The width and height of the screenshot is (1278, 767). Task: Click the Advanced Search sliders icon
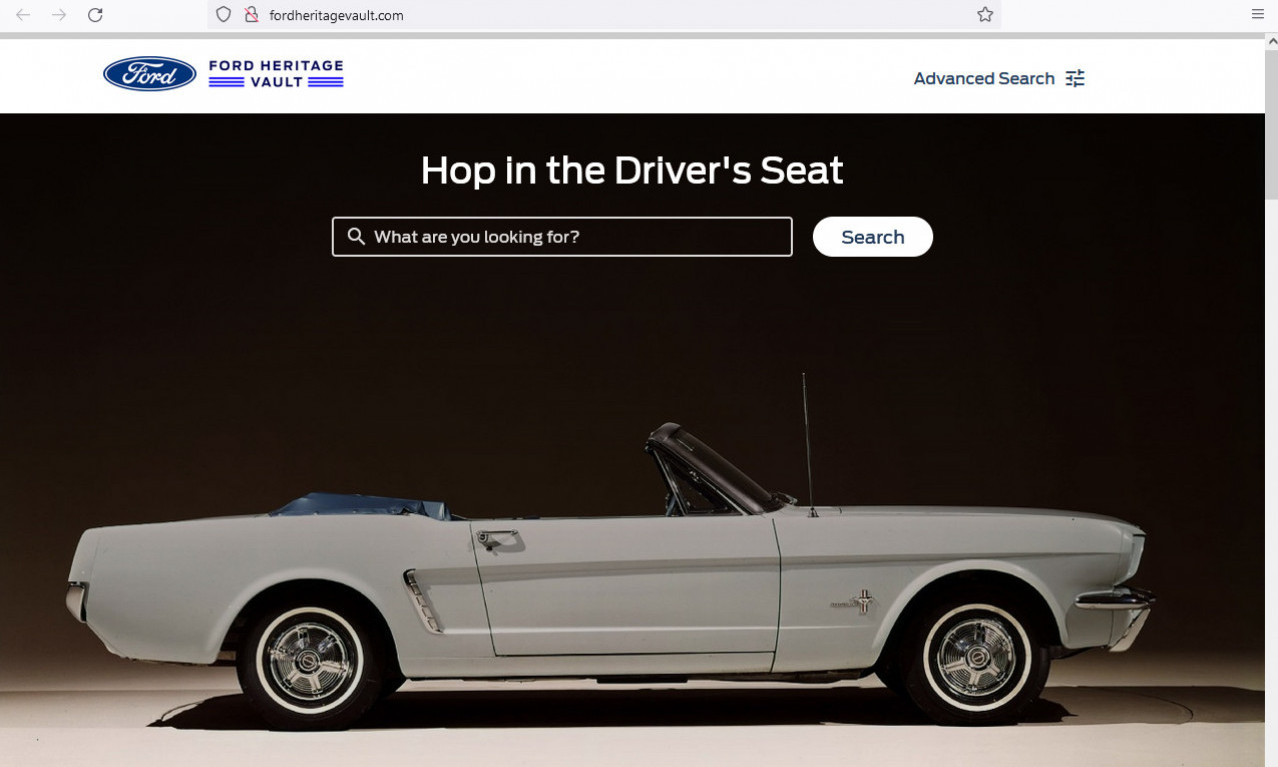[1075, 78]
